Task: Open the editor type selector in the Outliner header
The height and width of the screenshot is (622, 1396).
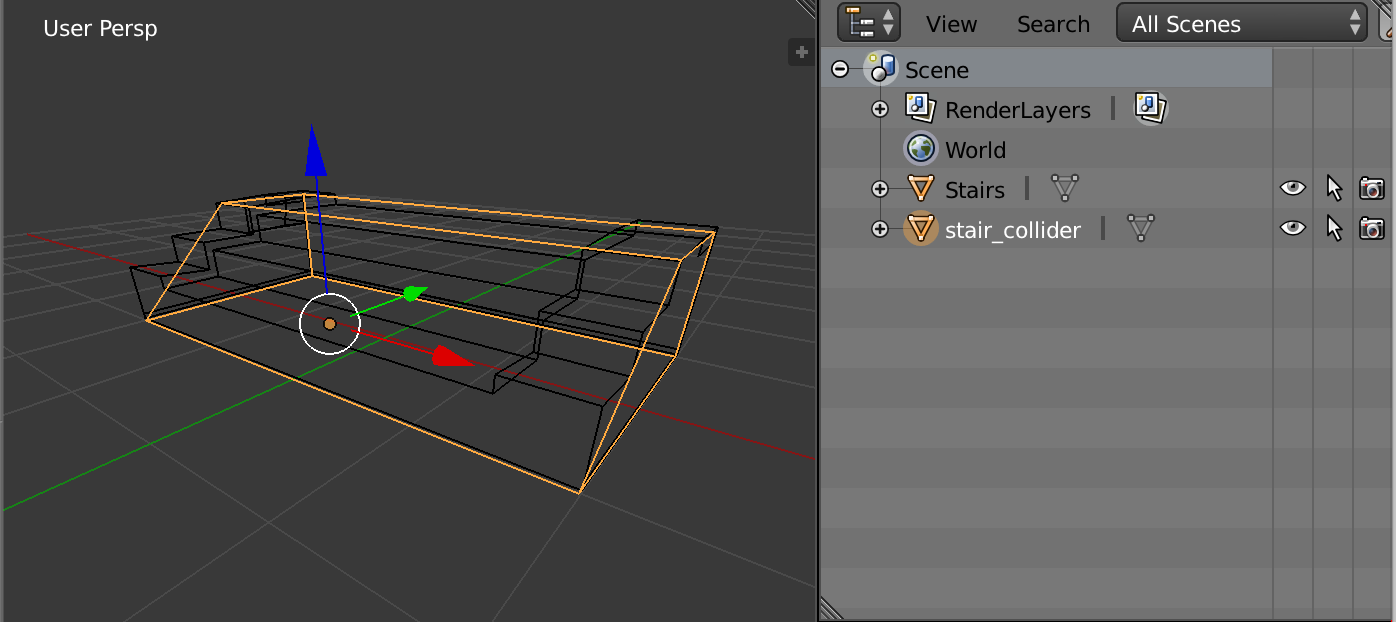Action: coord(868,22)
